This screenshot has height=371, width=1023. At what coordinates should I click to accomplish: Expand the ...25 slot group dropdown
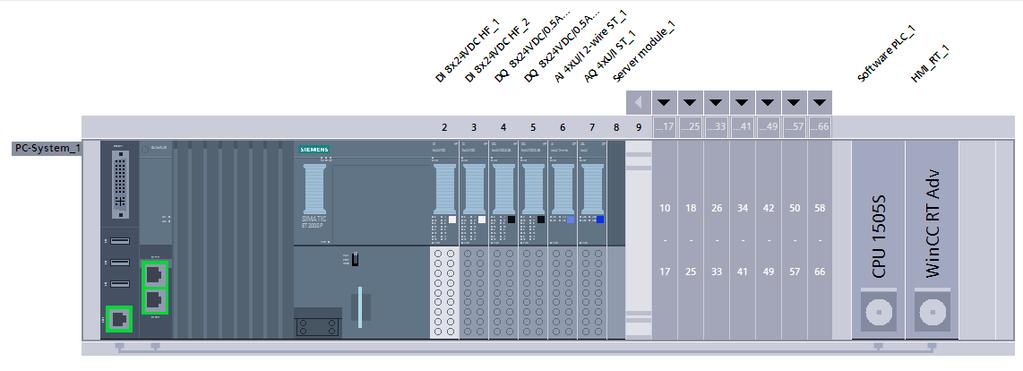coord(690,102)
